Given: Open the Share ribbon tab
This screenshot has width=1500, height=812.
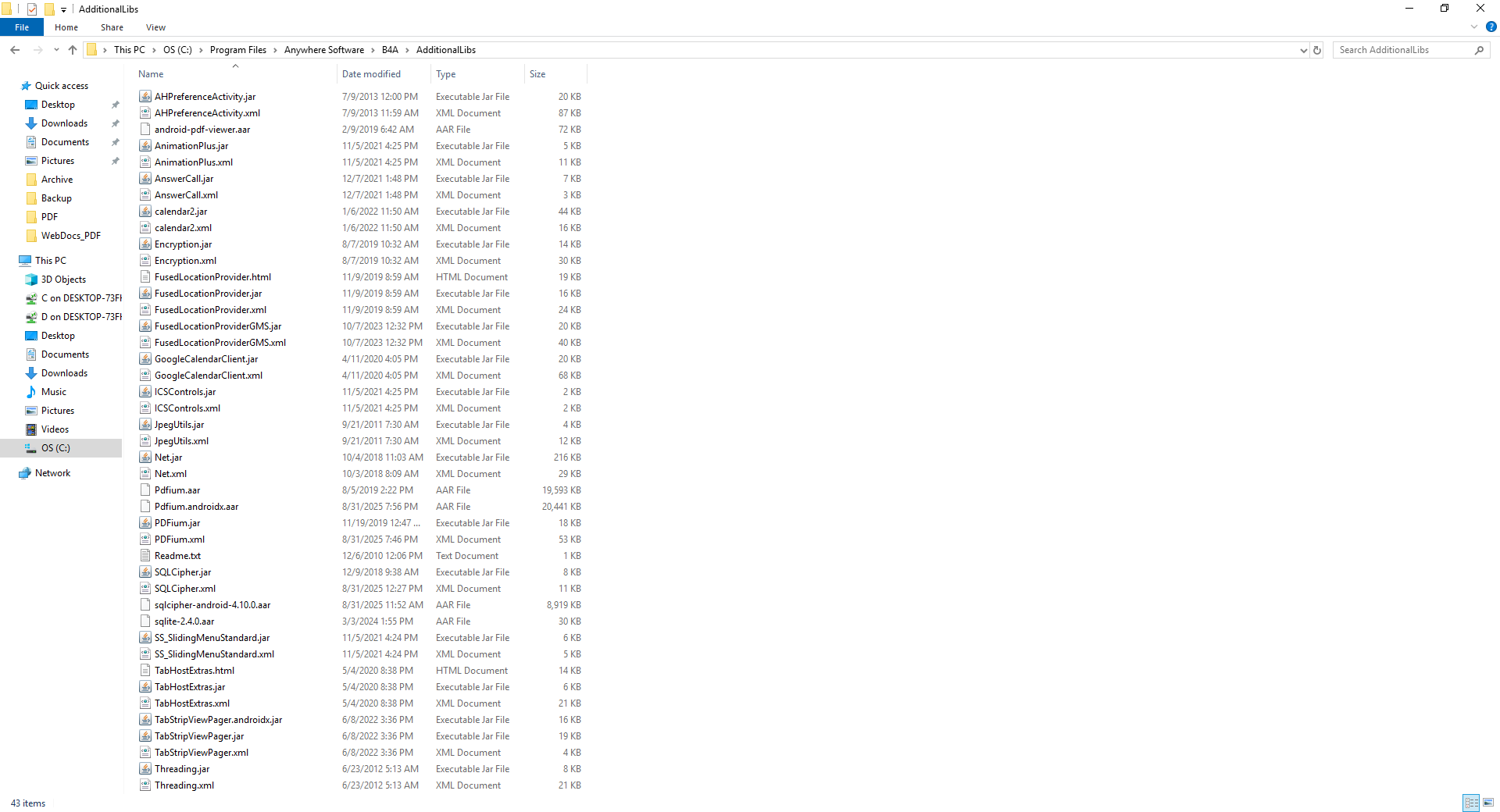Looking at the screenshot, I should tap(112, 27).
